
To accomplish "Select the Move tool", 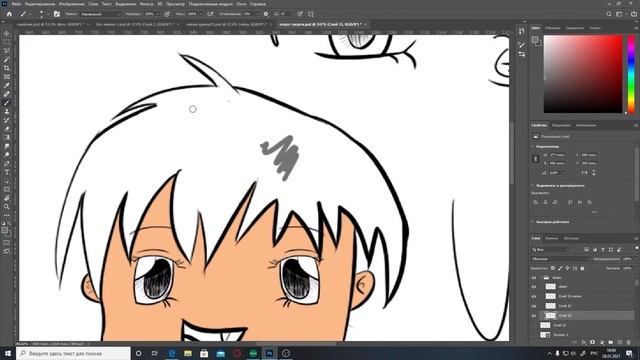I will click(7, 33).
